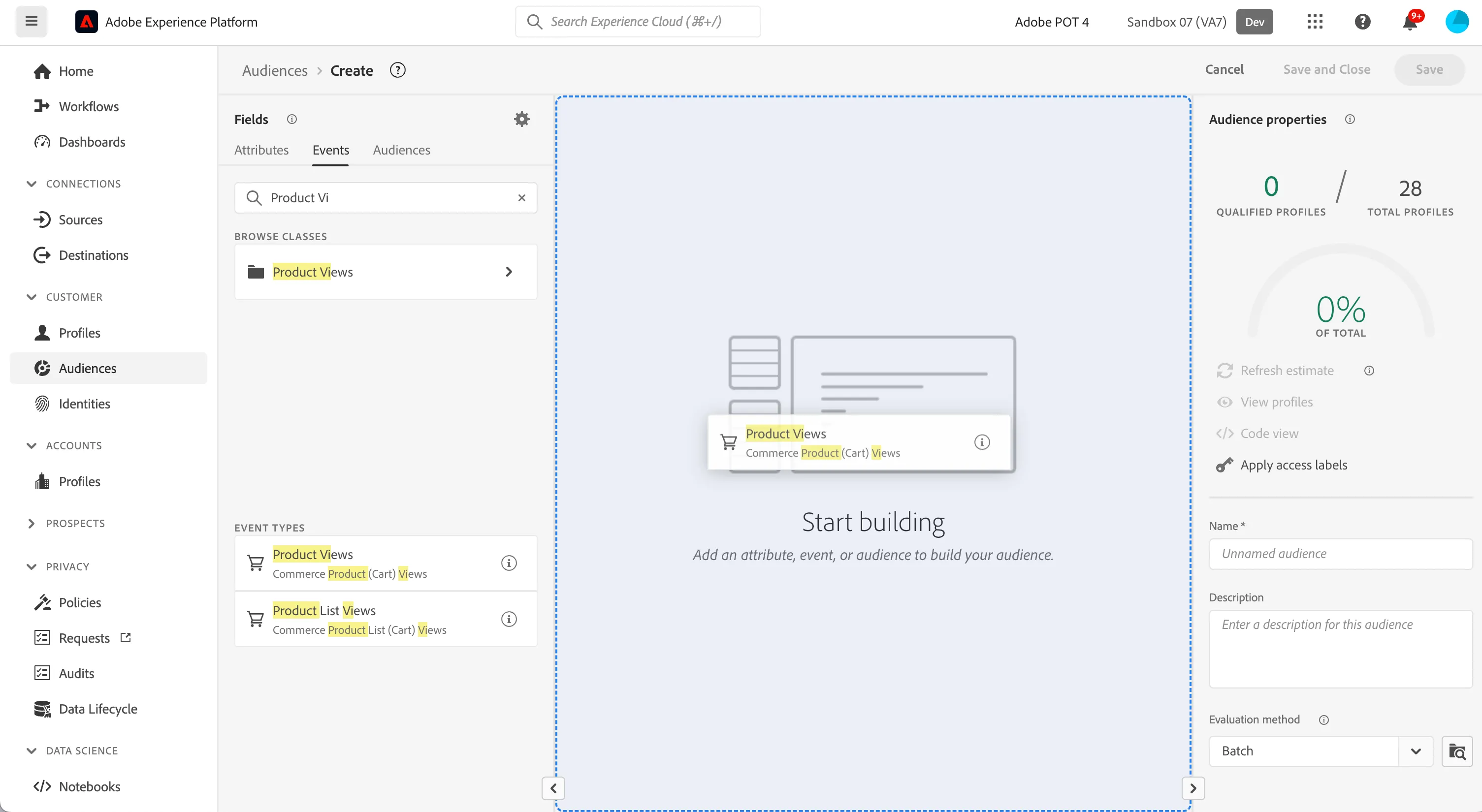The height and width of the screenshot is (812, 1482).
Task: Click the Dev sandbox badge
Action: 1254,22
